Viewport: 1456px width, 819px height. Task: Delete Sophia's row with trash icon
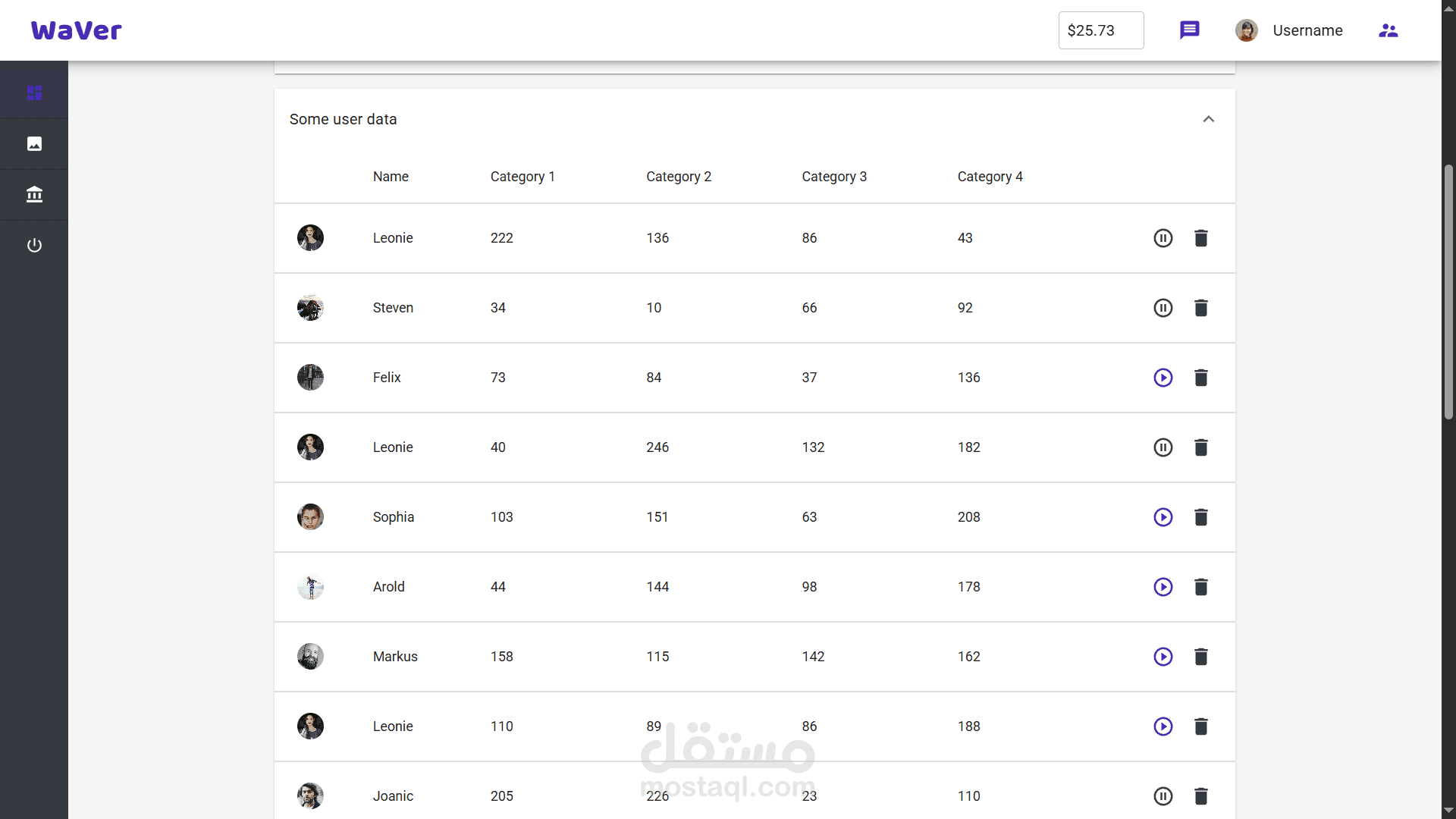[x=1200, y=517]
